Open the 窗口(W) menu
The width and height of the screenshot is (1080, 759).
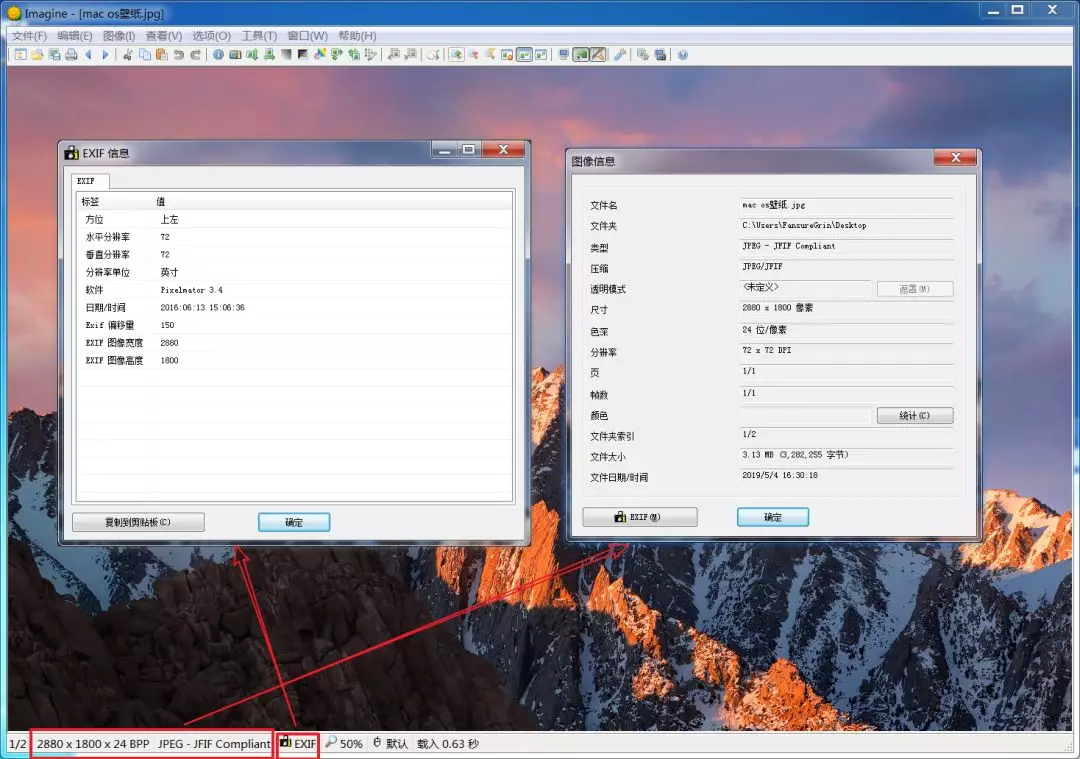(x=308, y=36)
